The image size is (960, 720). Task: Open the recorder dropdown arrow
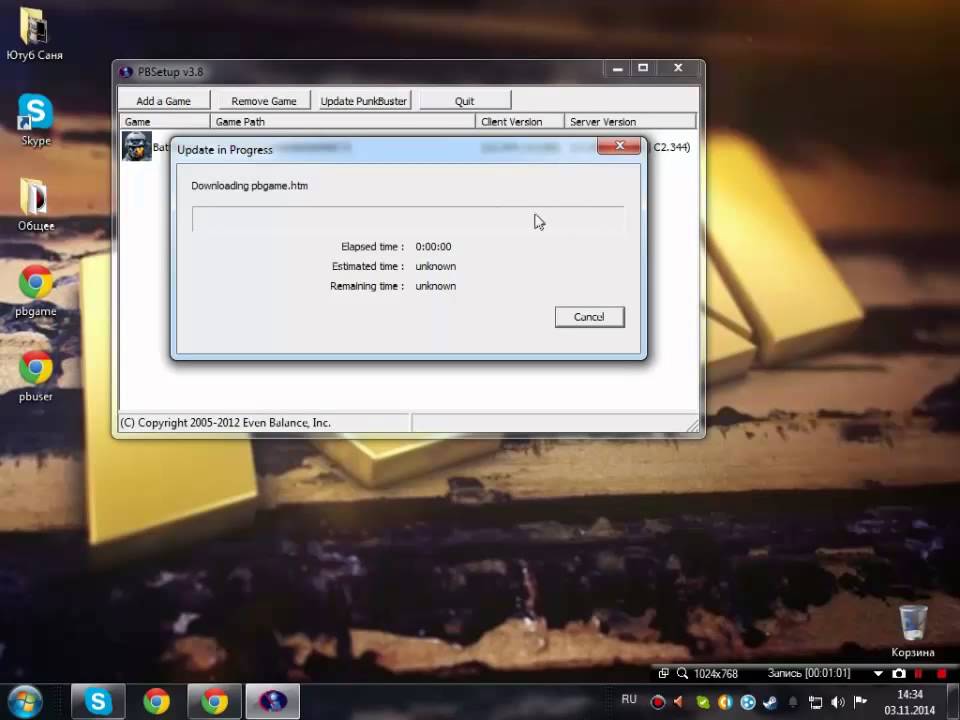tap(878, 673)
